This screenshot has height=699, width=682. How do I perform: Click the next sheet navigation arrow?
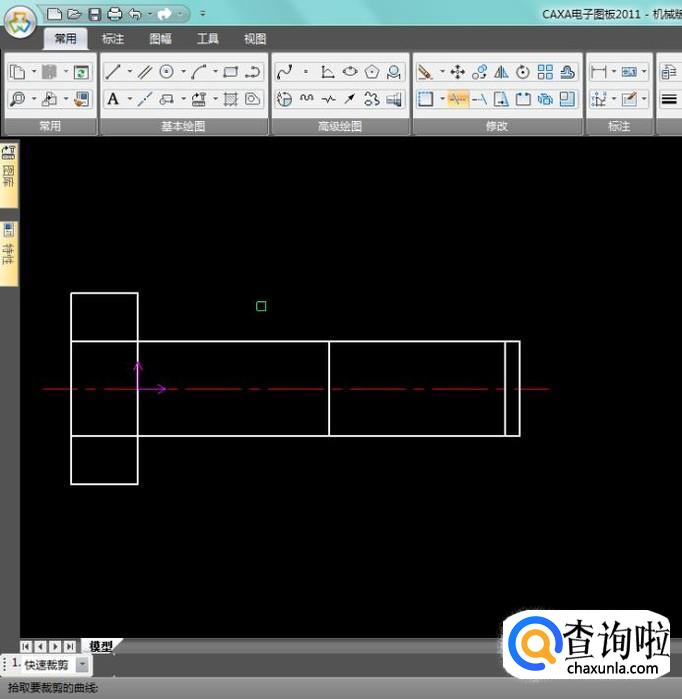click(x=55, y=646)
